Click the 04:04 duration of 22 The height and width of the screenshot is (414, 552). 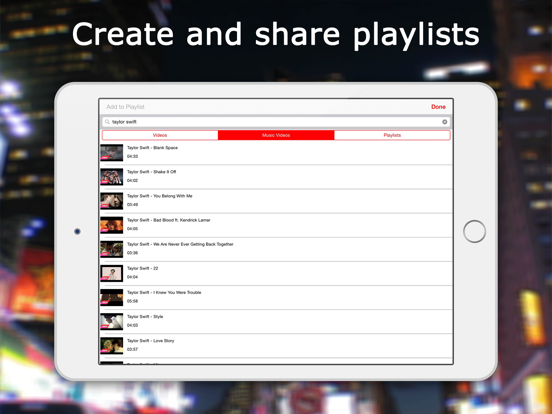click(132, 277)
